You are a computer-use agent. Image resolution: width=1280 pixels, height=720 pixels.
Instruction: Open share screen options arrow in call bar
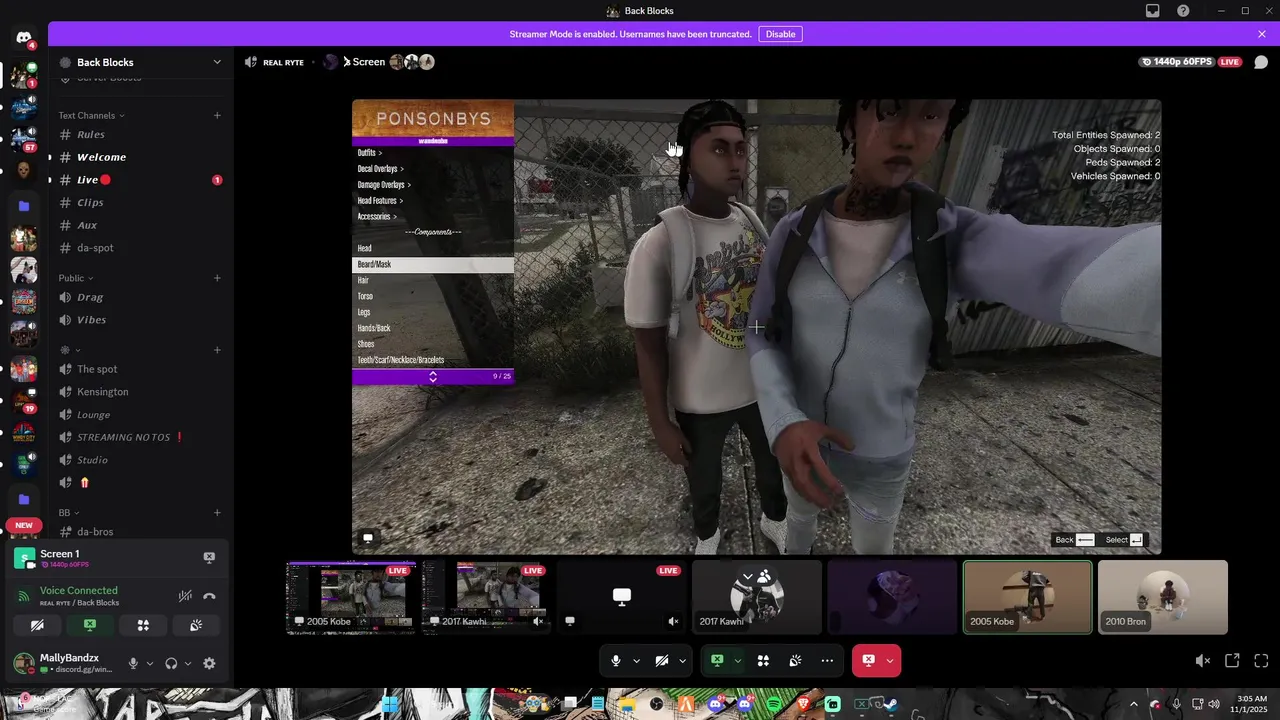[x=737, y=660]
